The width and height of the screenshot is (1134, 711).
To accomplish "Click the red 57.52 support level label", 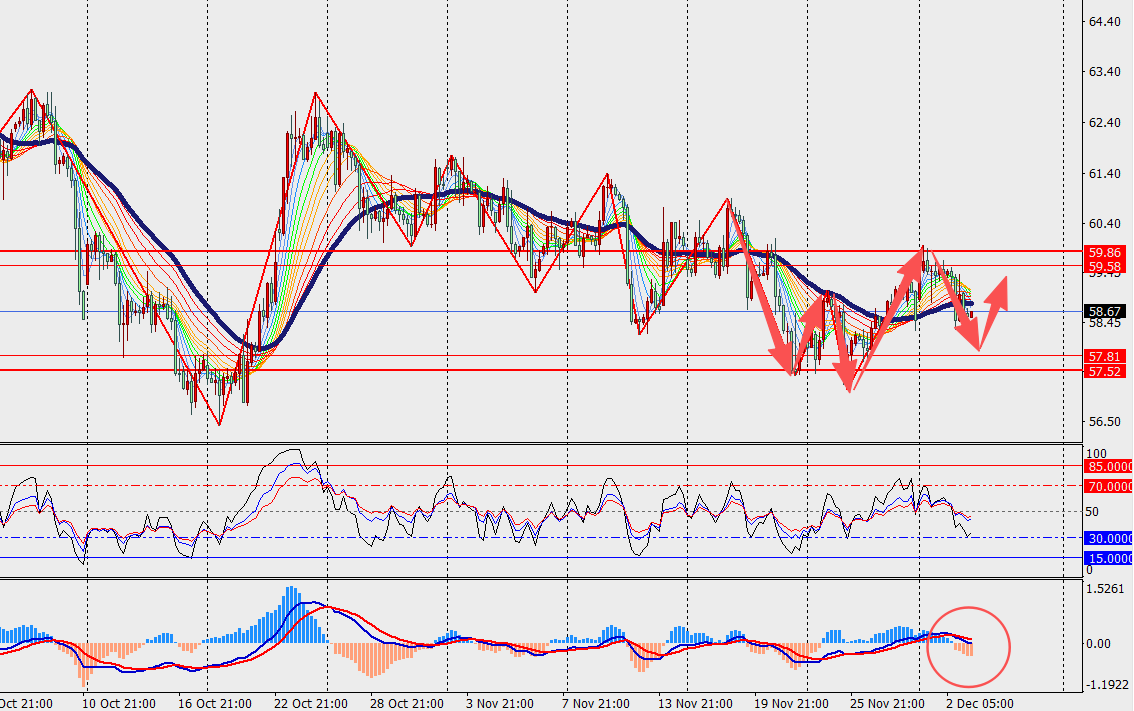I will tap(1104, 371).
